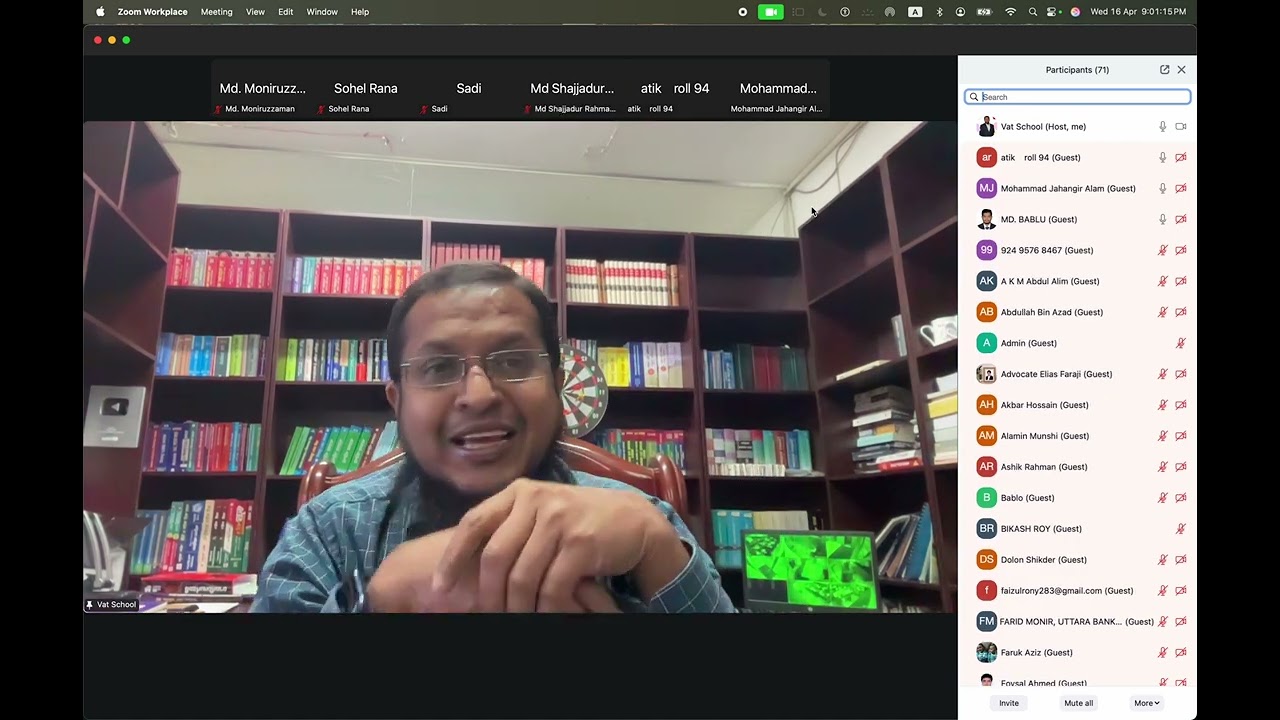Click the Invite button

1009,703
